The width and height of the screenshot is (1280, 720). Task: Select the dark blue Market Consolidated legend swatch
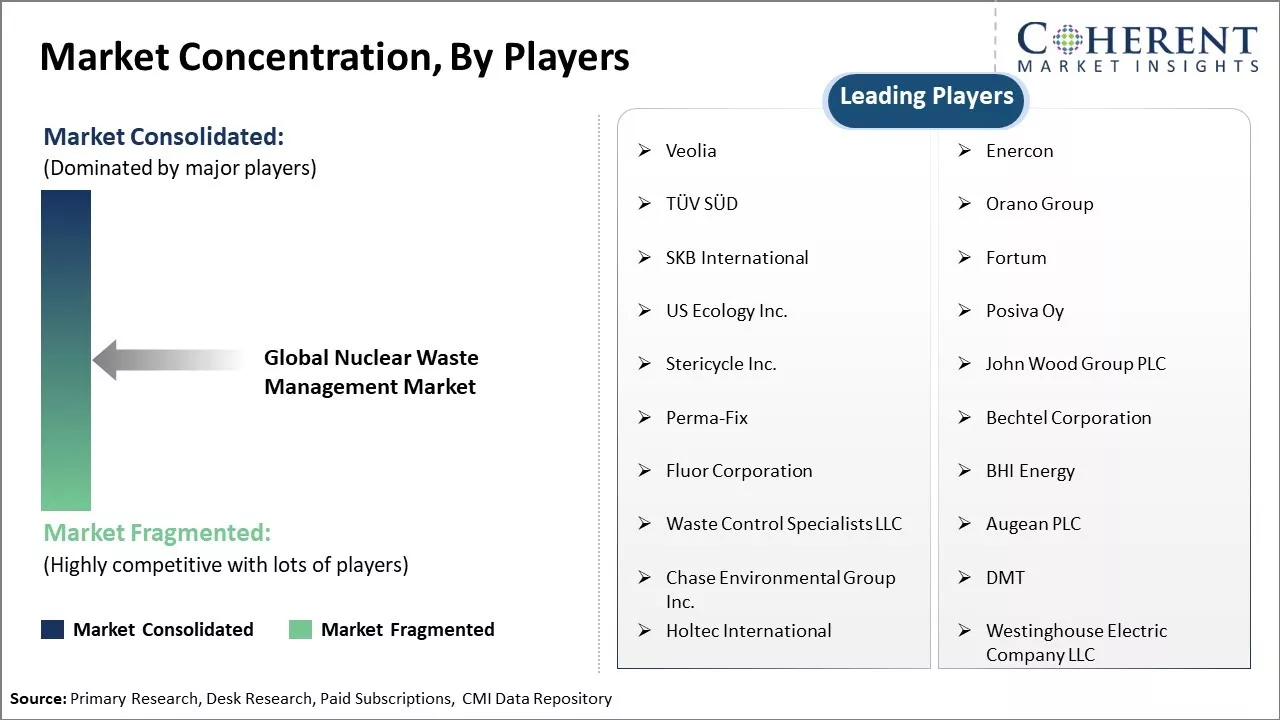pos(53,629)
